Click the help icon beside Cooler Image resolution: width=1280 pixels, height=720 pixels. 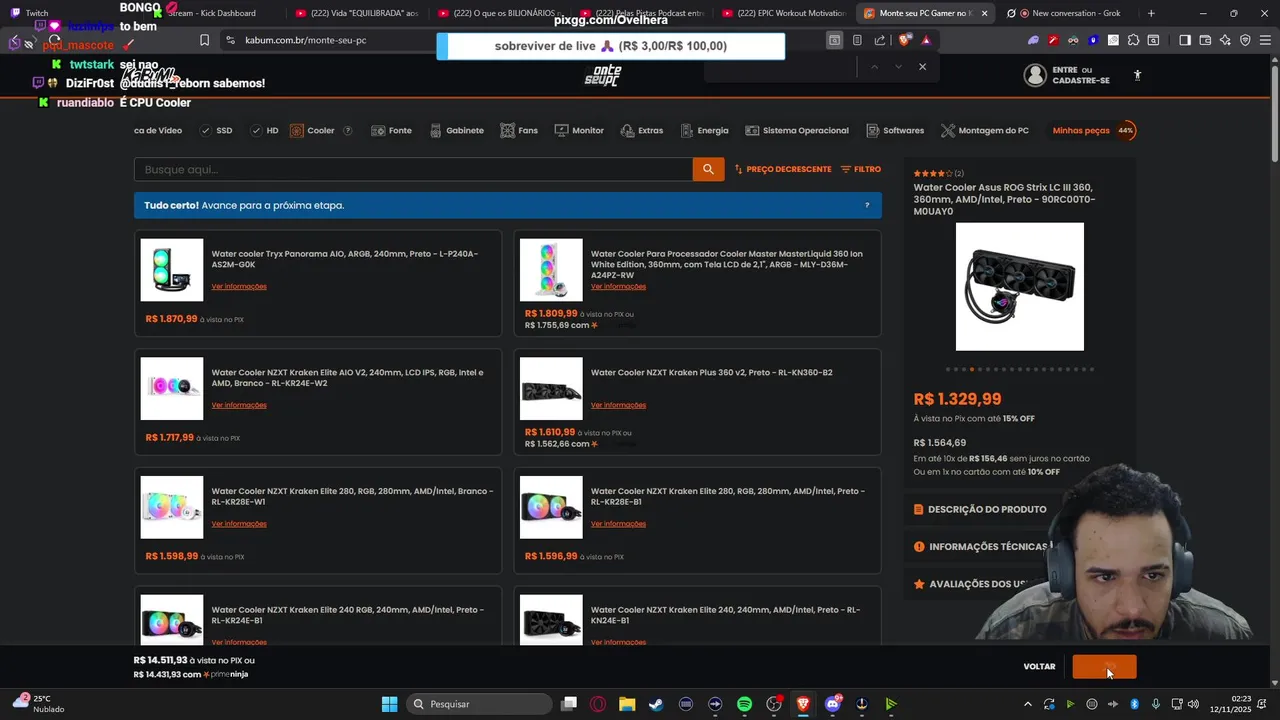[348, 131]
